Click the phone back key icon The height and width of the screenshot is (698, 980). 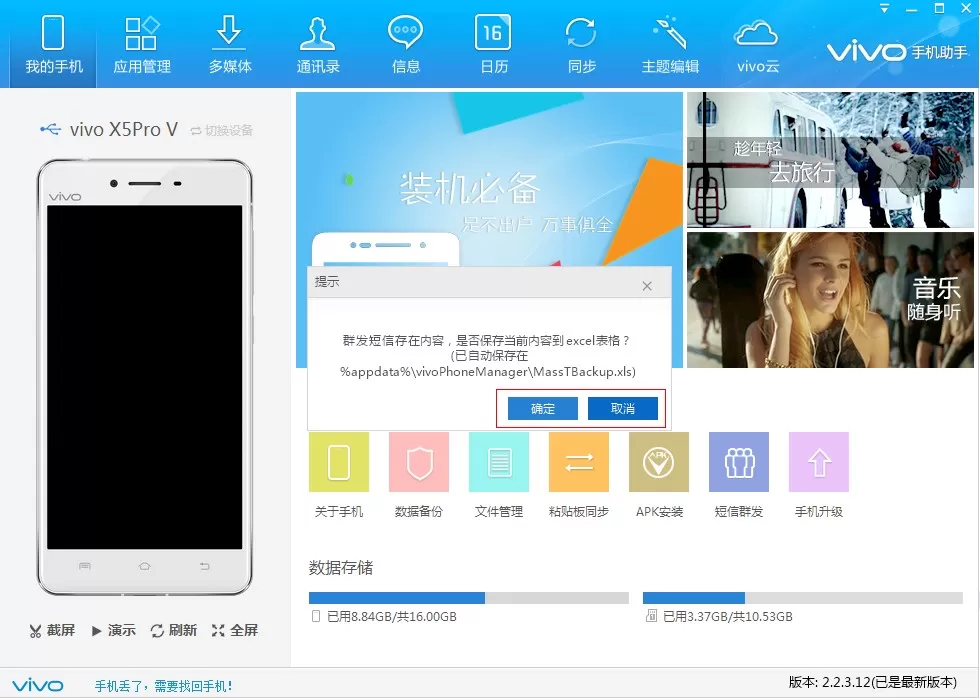pyautogui.click(x=204, y=566)
